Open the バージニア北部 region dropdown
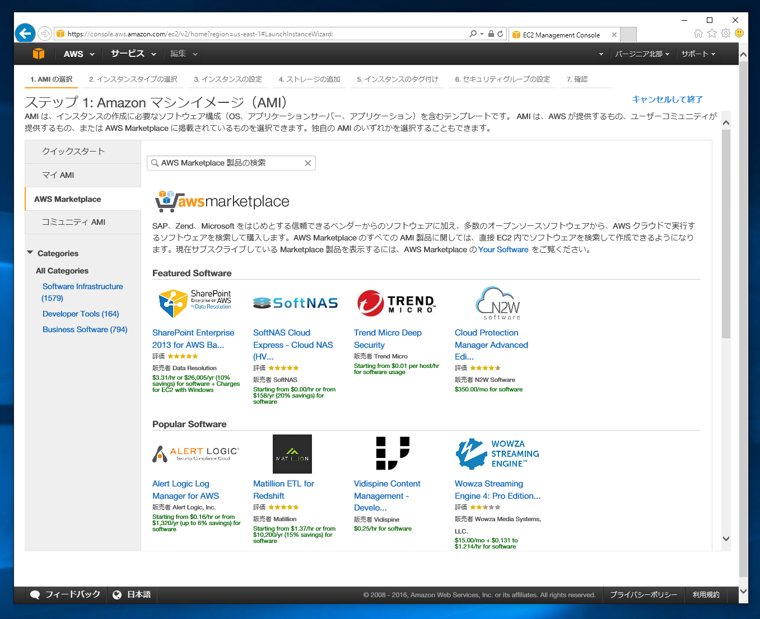Viewport: 760px width, 619px height. coord(642,54)
